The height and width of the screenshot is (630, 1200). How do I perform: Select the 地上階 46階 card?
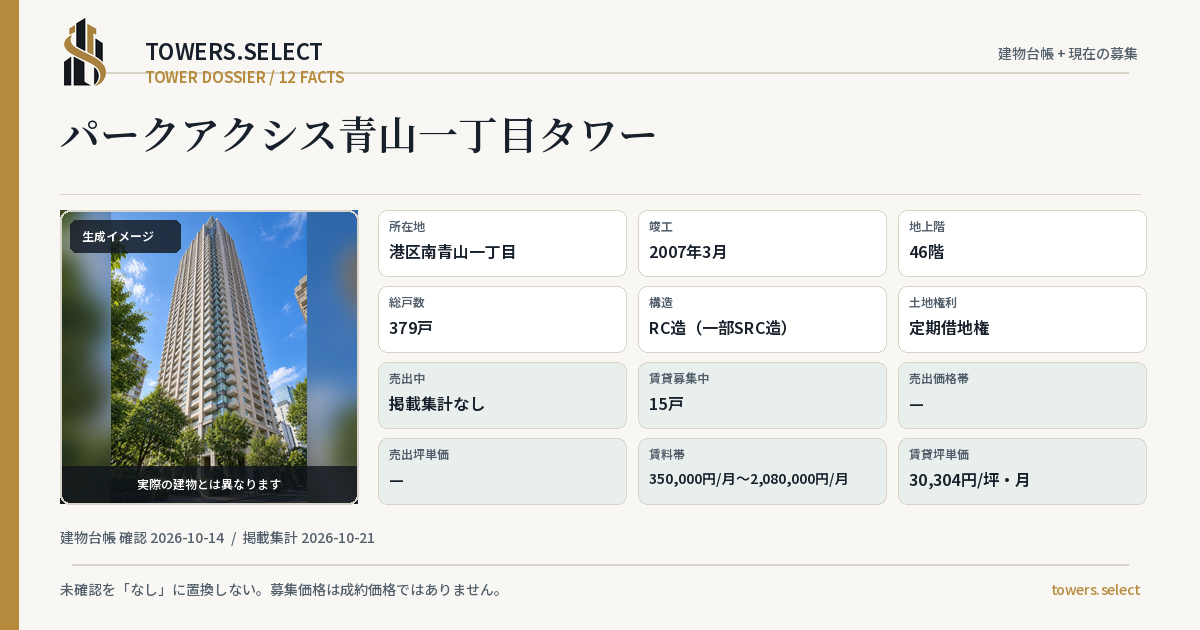(x=1022, y=243)
